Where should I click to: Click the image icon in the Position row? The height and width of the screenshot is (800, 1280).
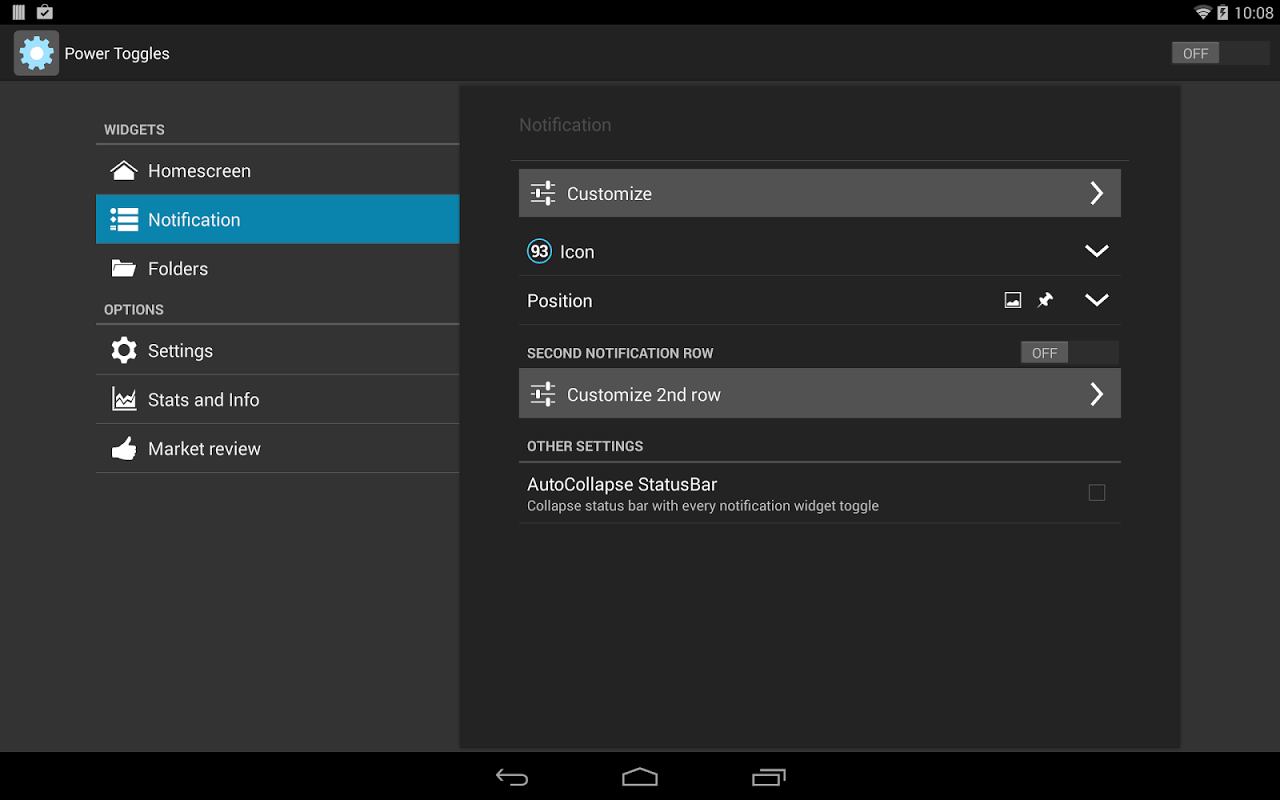coord(1012,299)
